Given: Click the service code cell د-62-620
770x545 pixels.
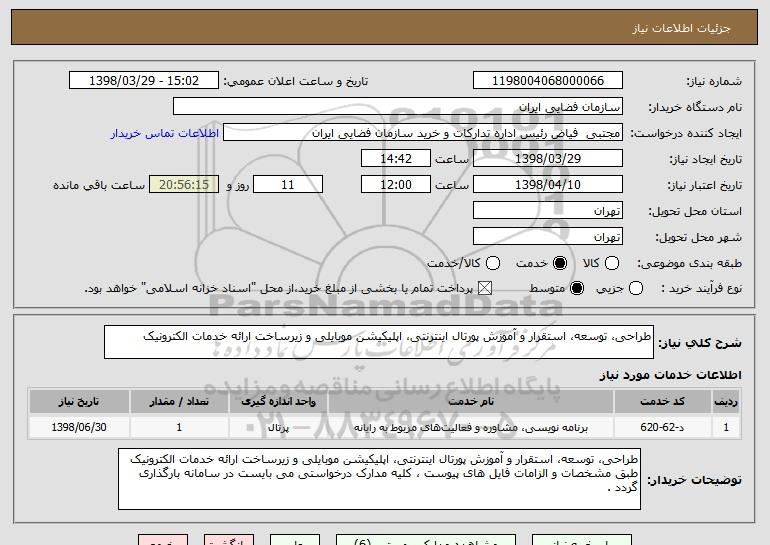Looking at the screenshot, I should click(662, 427).
